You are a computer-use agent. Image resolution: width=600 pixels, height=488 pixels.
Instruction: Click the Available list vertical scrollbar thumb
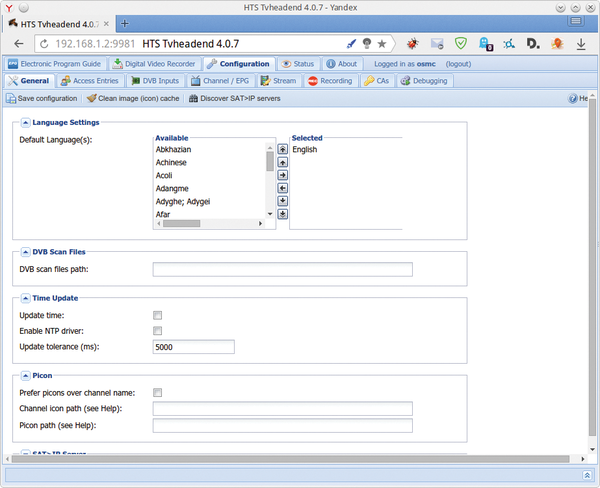click(270, 161)
